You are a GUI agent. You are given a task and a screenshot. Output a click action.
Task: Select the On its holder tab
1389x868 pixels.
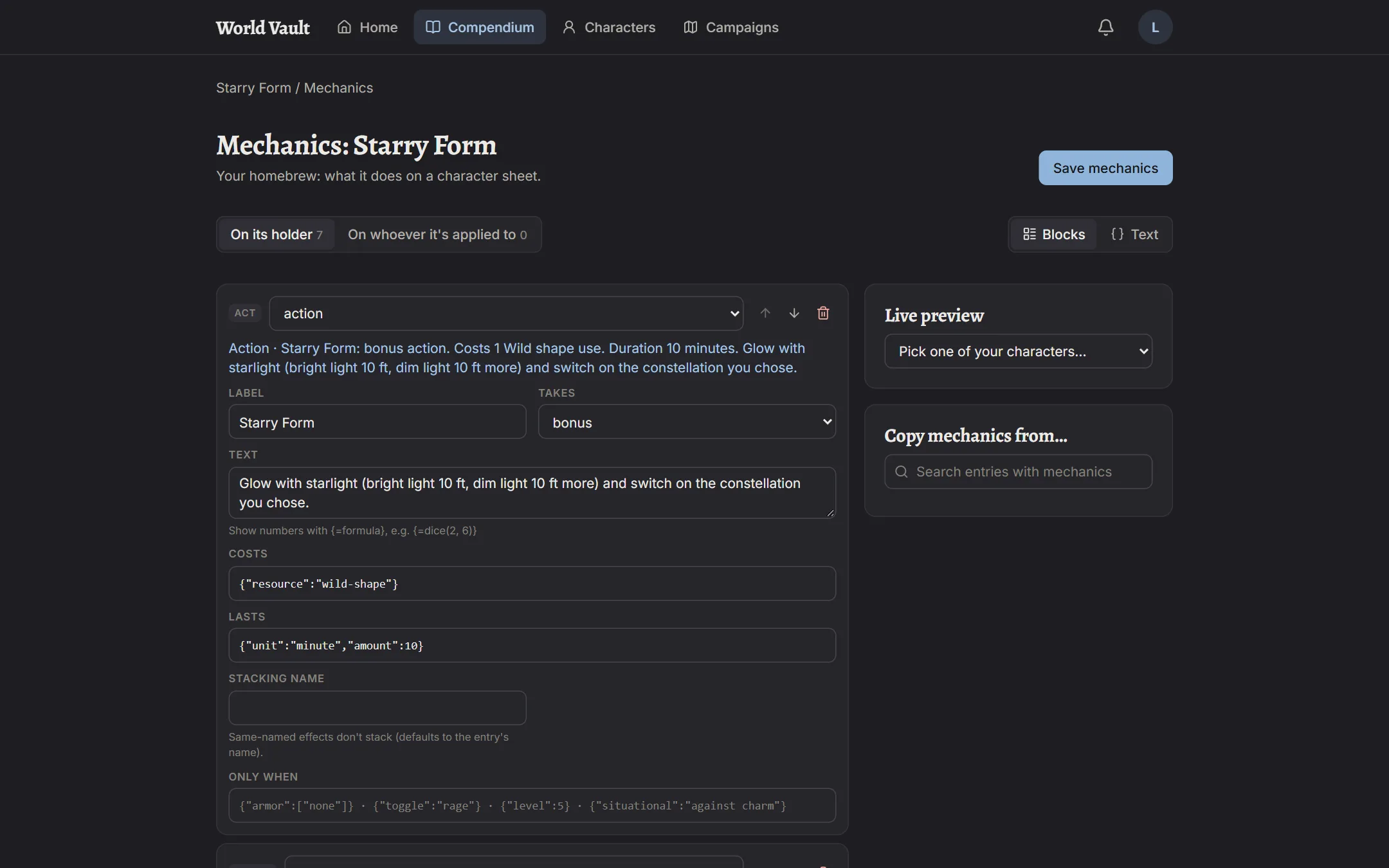coord(277,234)
